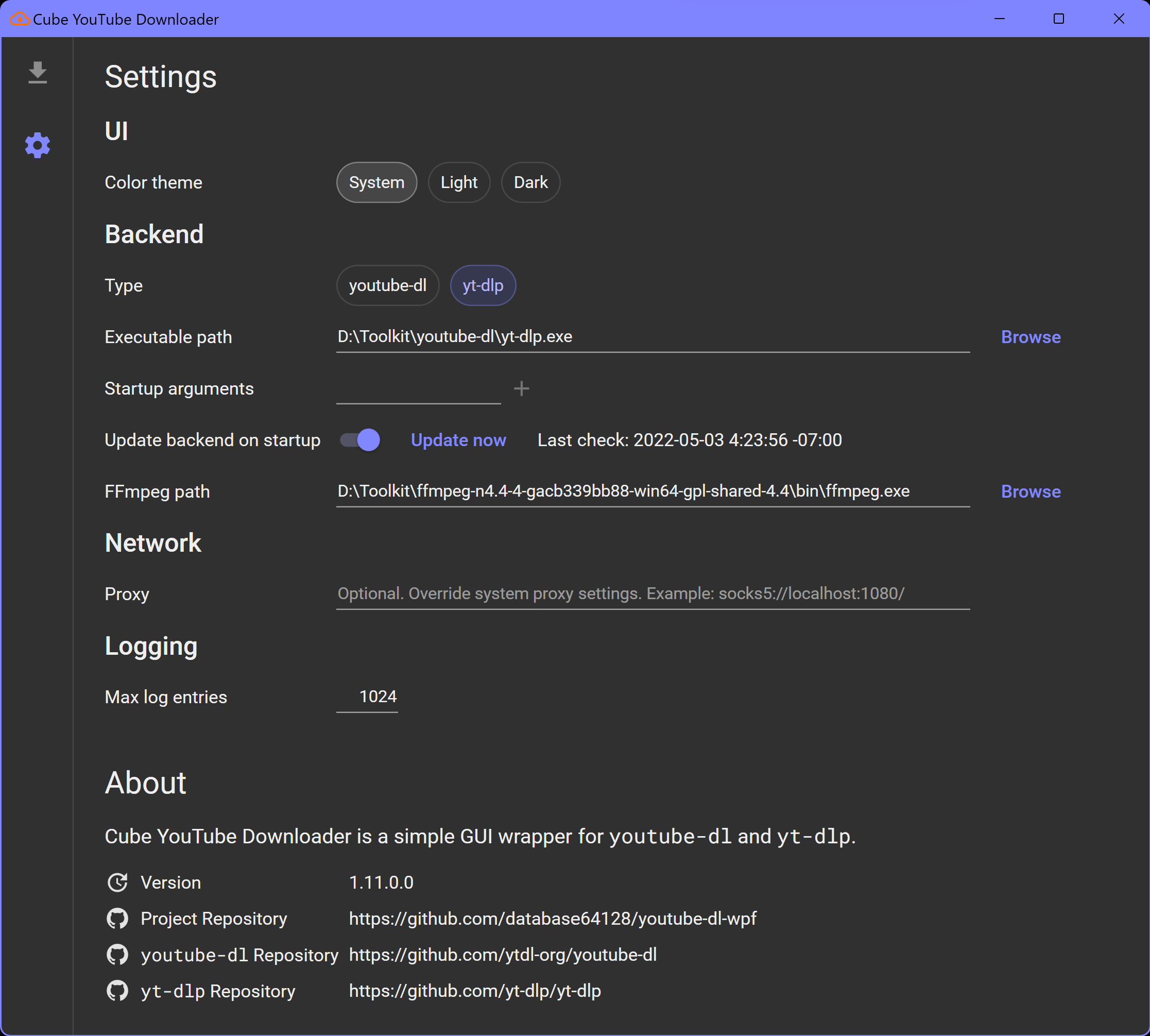Open the downloads page icon in sidebar
This screenshot has width=1150, height=1036.
pos(38,73)
